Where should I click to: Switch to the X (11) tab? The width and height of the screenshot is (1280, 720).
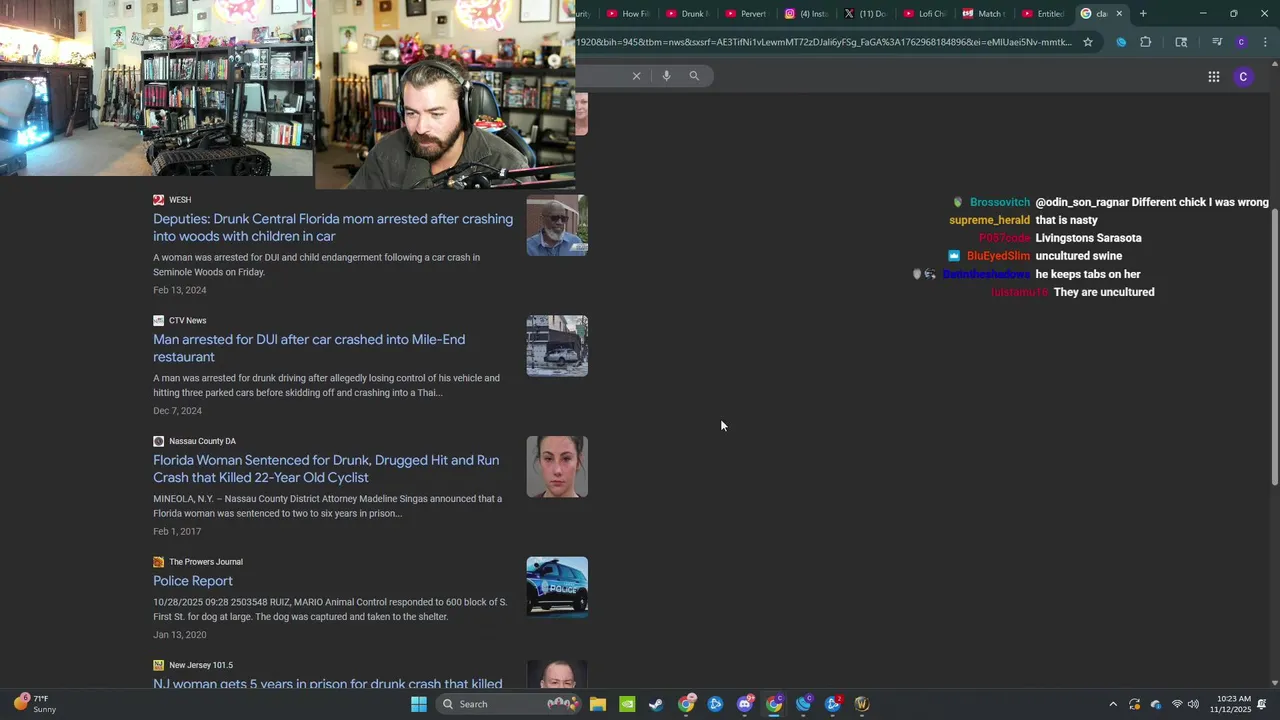[x=865, y=13]
